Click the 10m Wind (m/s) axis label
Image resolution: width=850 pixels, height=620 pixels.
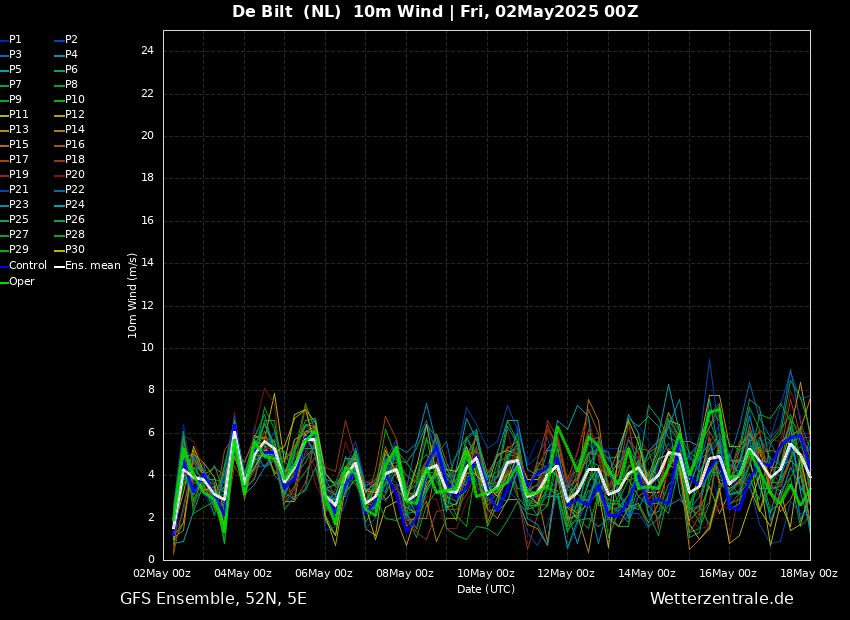coord(133,295)
